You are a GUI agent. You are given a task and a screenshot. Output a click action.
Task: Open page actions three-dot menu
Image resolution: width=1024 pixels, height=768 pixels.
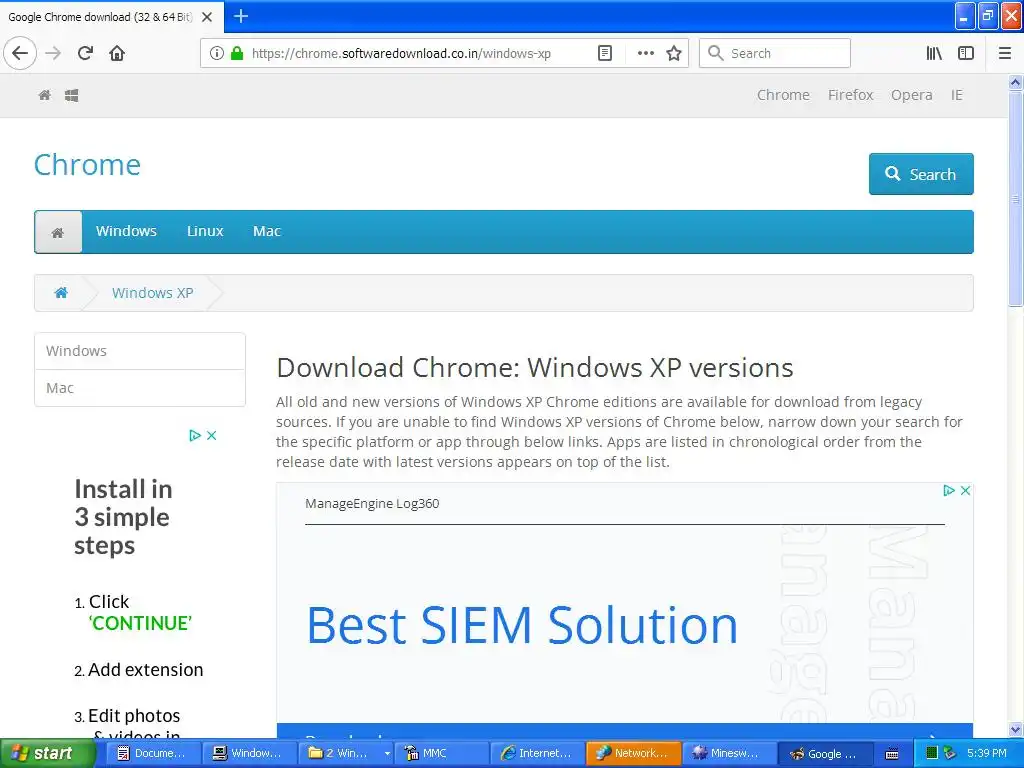coord(645,54)
